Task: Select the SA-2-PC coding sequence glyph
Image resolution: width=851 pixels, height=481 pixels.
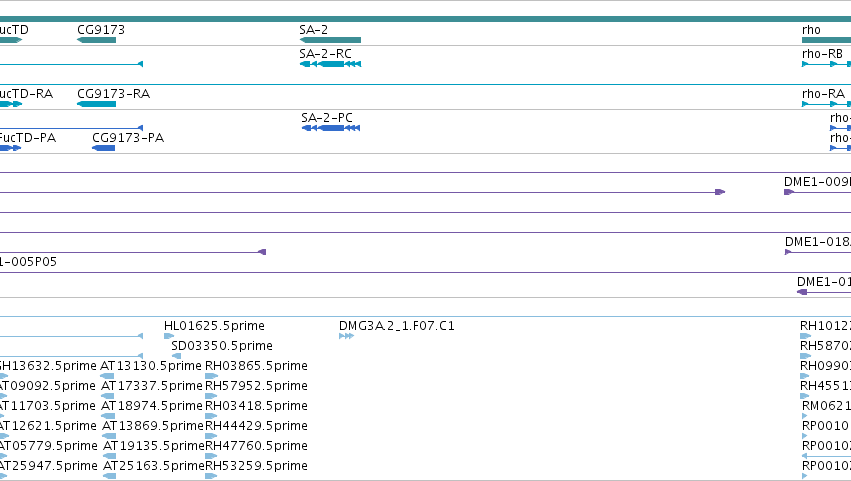Action: 331,128
